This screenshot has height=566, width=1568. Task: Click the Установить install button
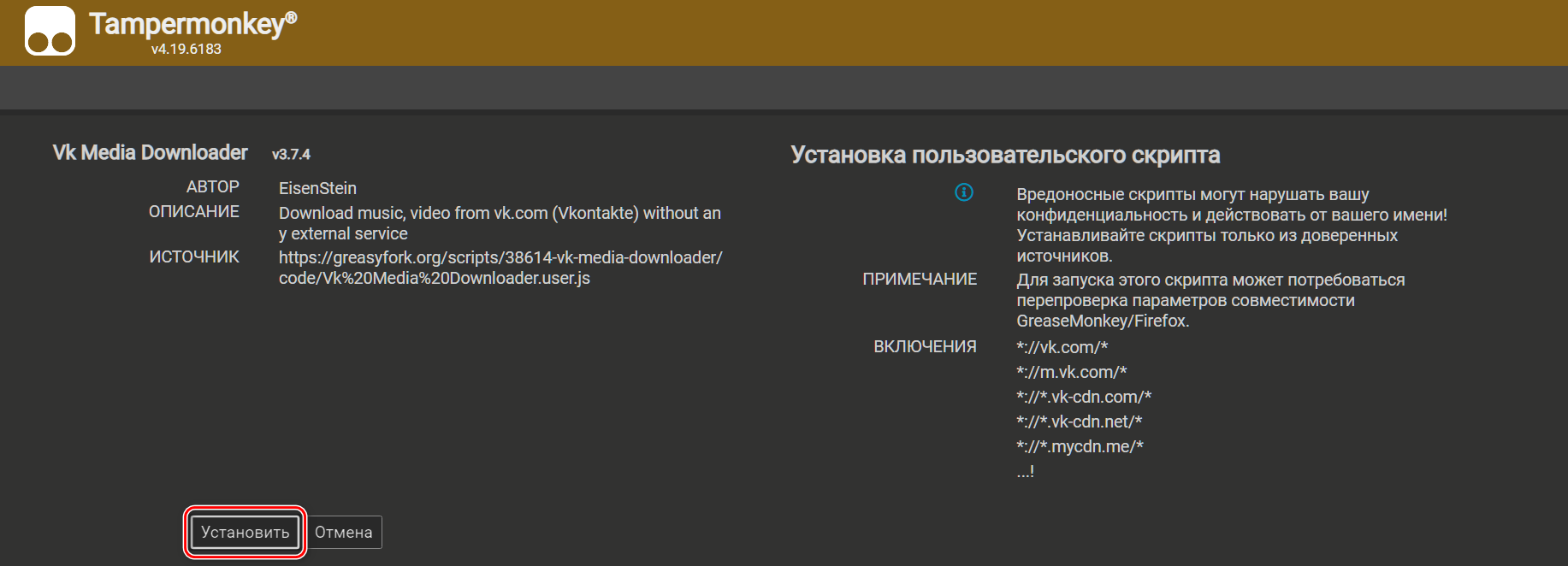[x=246, y=532]
